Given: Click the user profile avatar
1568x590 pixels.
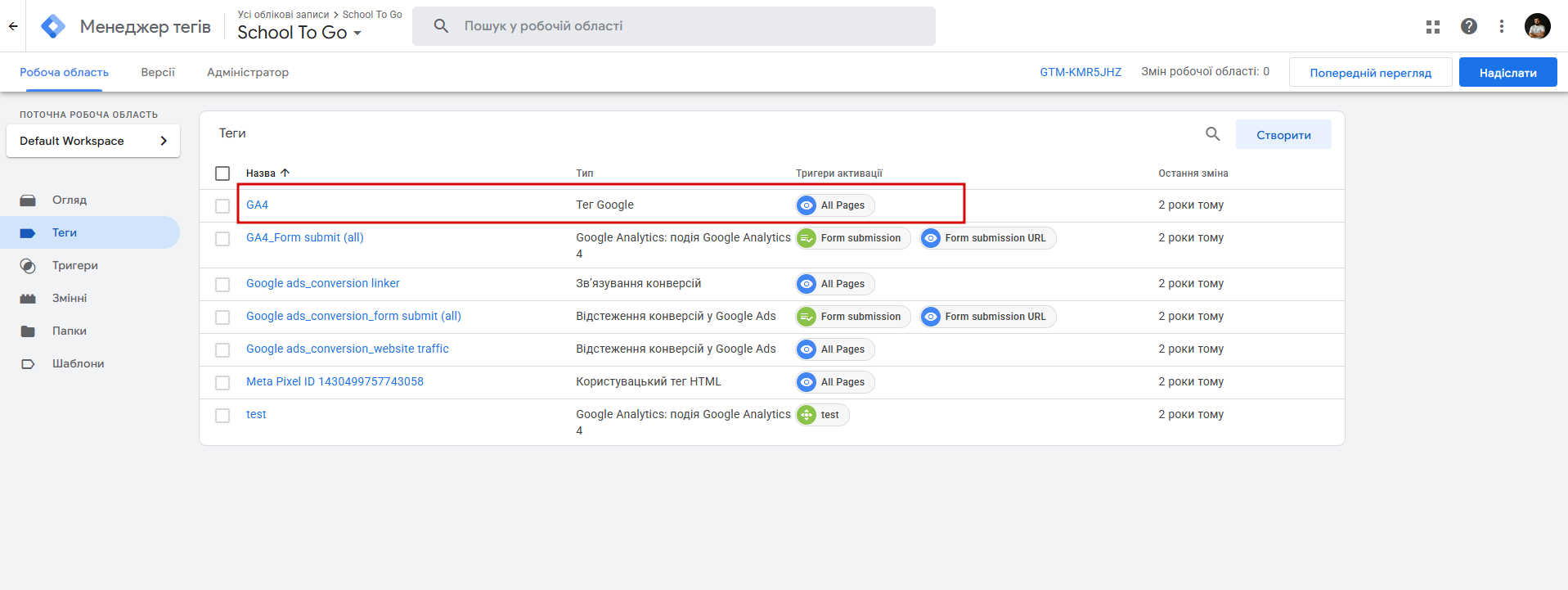Looking at the screenshot, I should (x=1538, y=26).
